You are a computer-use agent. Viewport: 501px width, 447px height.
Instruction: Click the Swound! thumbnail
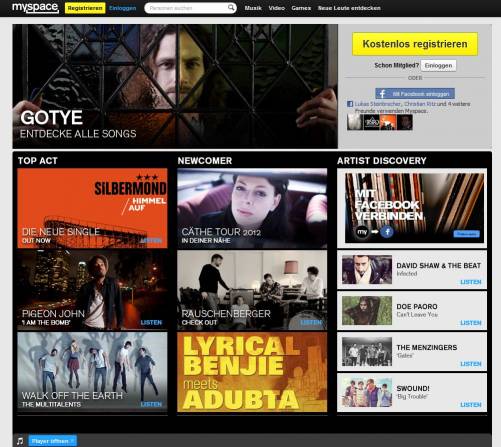coord(367,393)
